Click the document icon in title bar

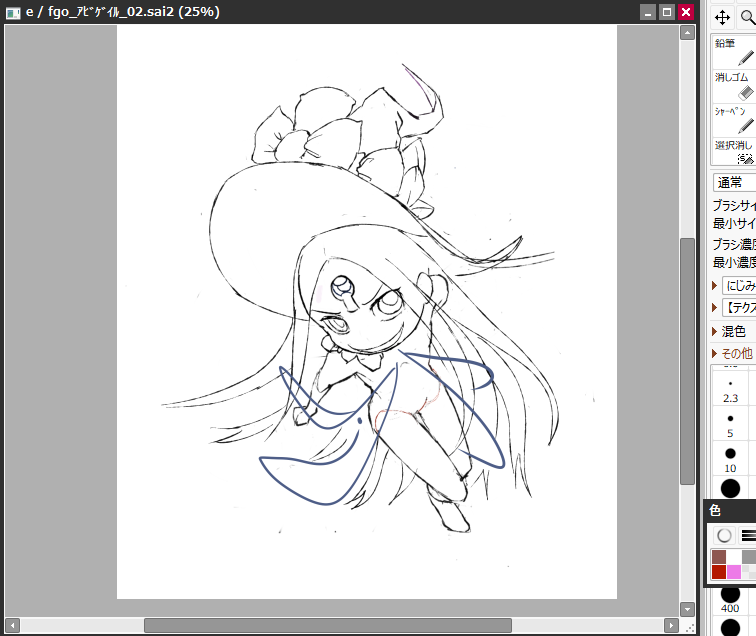coord(13,12)
